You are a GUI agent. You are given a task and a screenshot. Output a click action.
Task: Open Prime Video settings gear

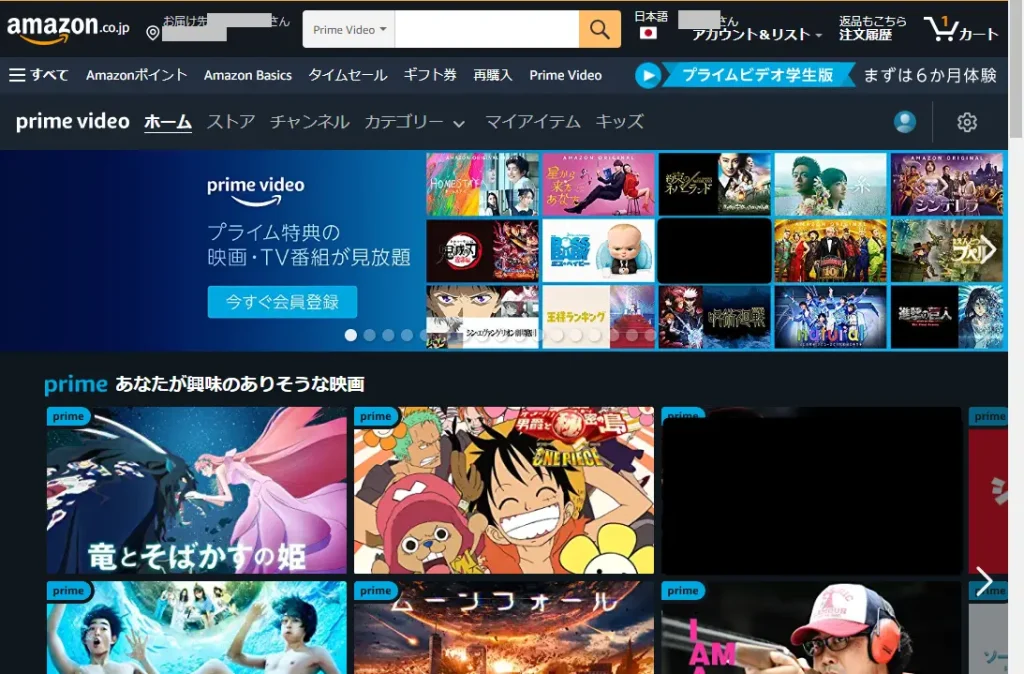[x=967, y=122]
